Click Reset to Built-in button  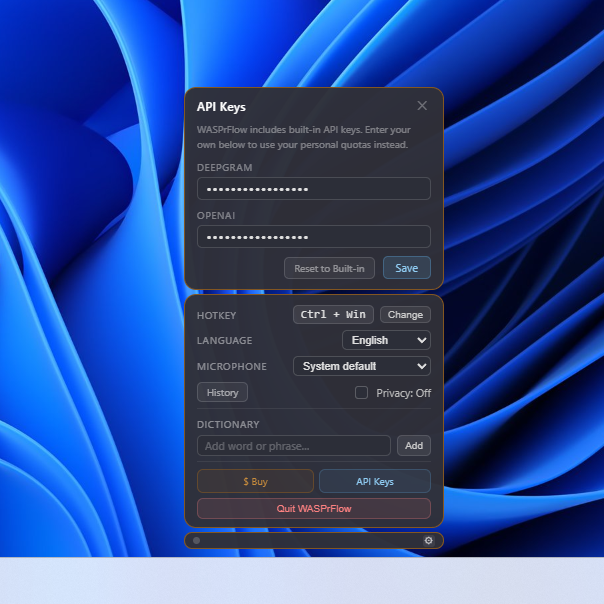[329, 268]
